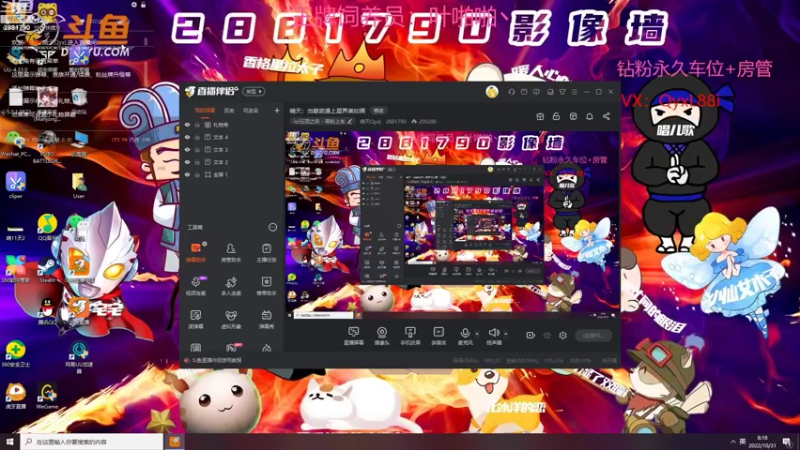800x450 pixels.
Task: Select the 全屏 1 source row
Action: coord(232,174)
